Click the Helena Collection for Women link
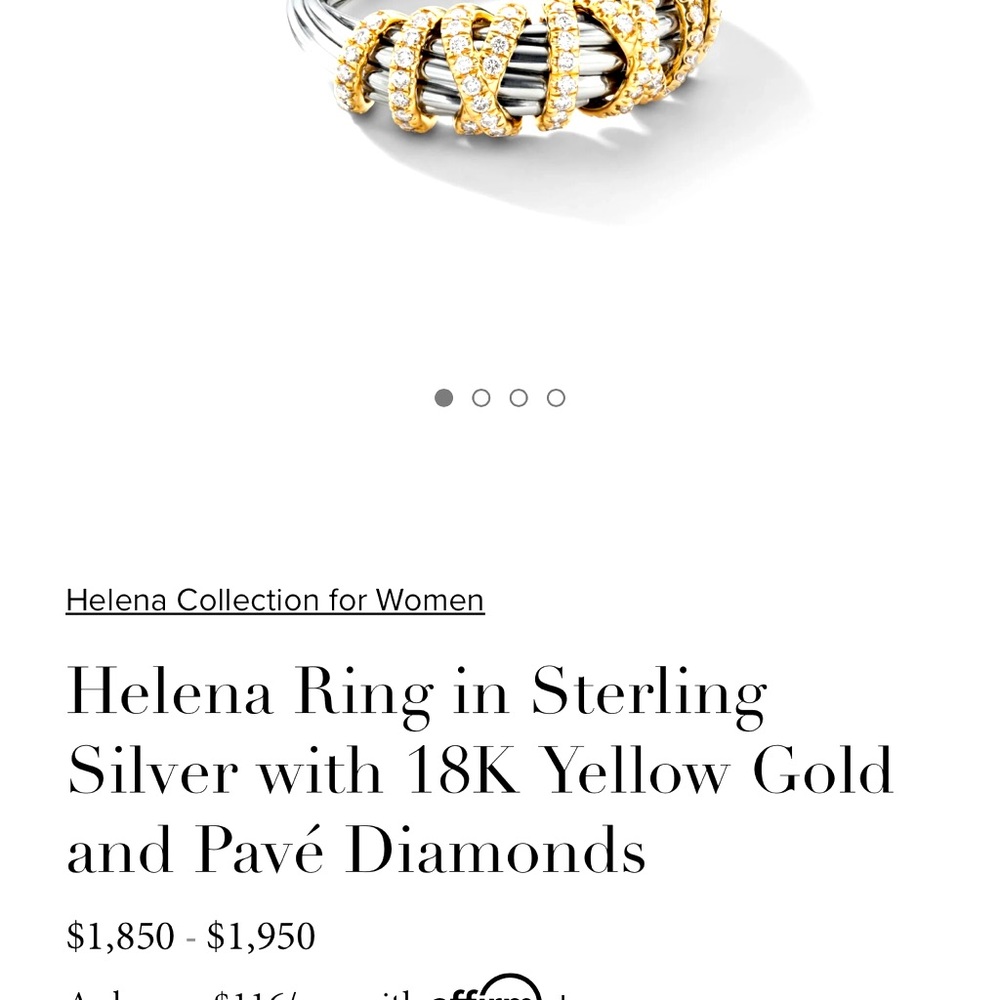The image size is (1000, 1000). pos(275,600)
